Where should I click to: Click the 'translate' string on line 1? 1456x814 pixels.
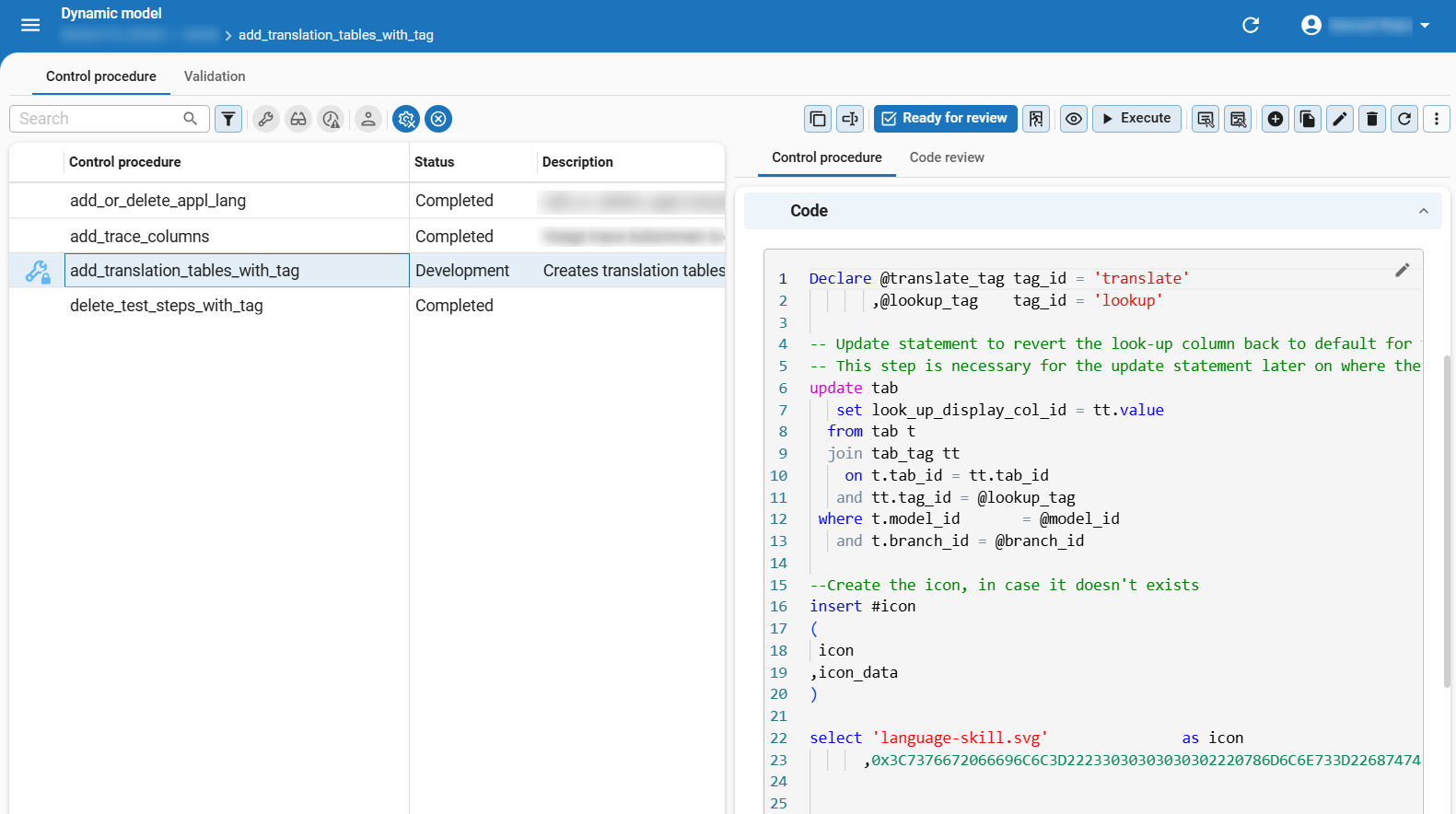coord(1142,278)
